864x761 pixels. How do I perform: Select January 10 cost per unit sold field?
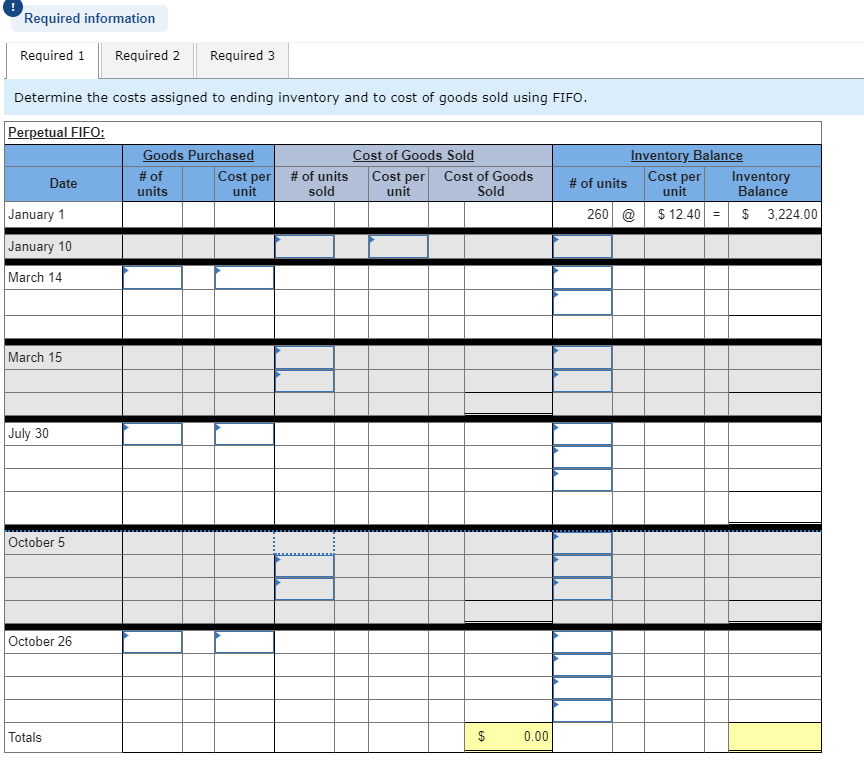398,246
